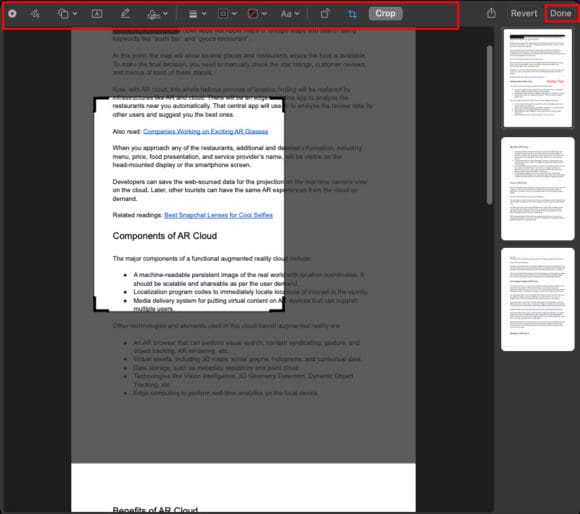Click the 'Related readings:' text
580x514 pixels.
click(137, 215)
